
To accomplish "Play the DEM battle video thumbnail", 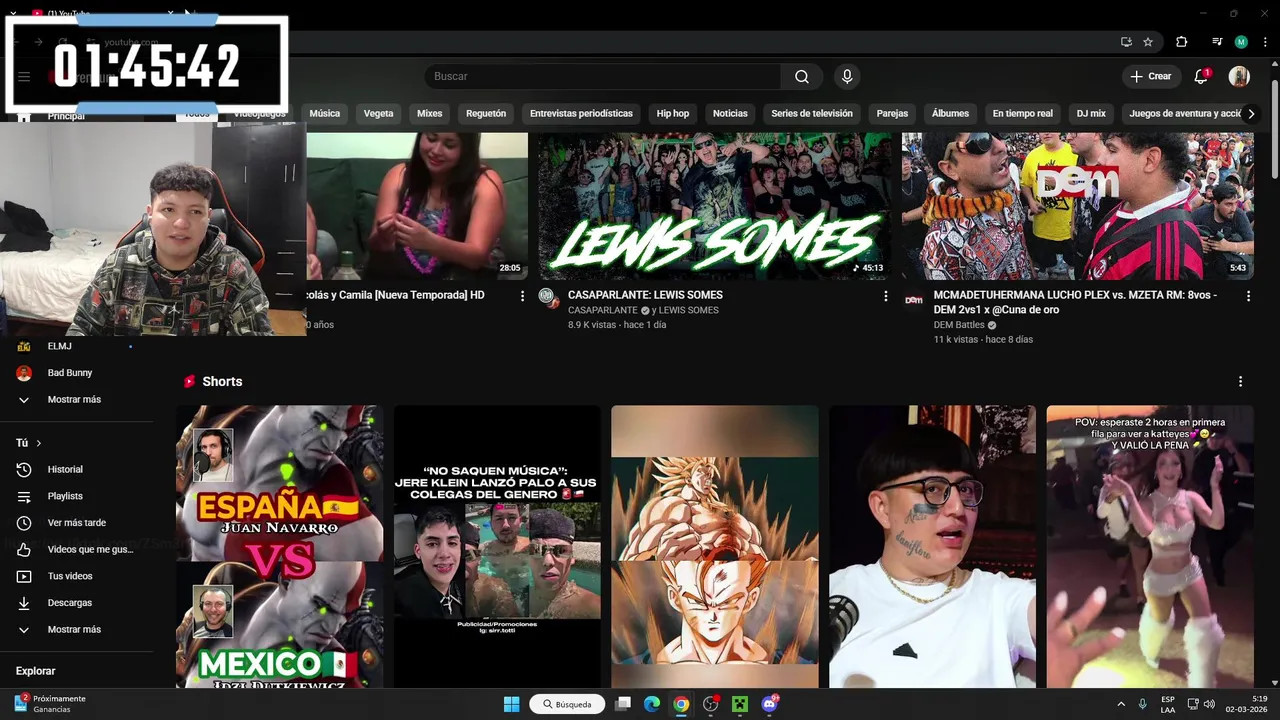I will [1078, 206].
